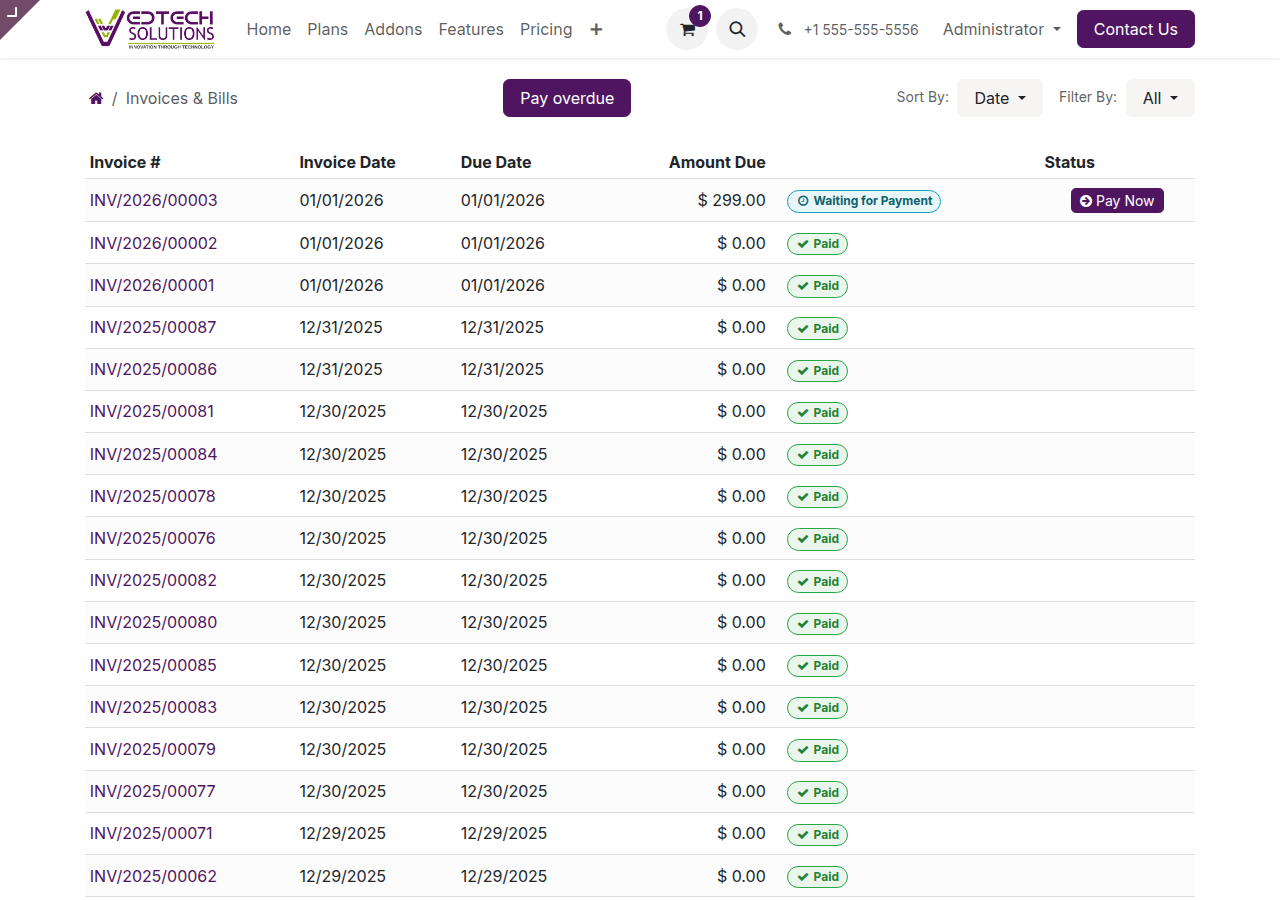Image resolution: width=1280 pixels, height=900 pixels.
Task: Open invoice INV/2025/00087
Action: (x=153, y=327)
